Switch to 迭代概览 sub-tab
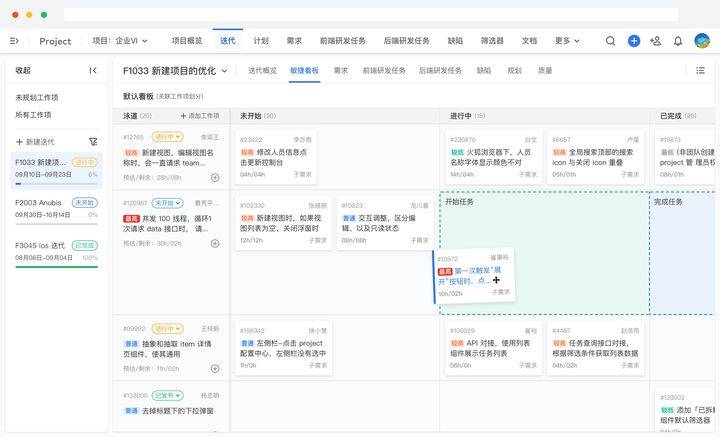The height and width of the screenshot is (437, 720). pyautogui.click(x=262, y=71)
